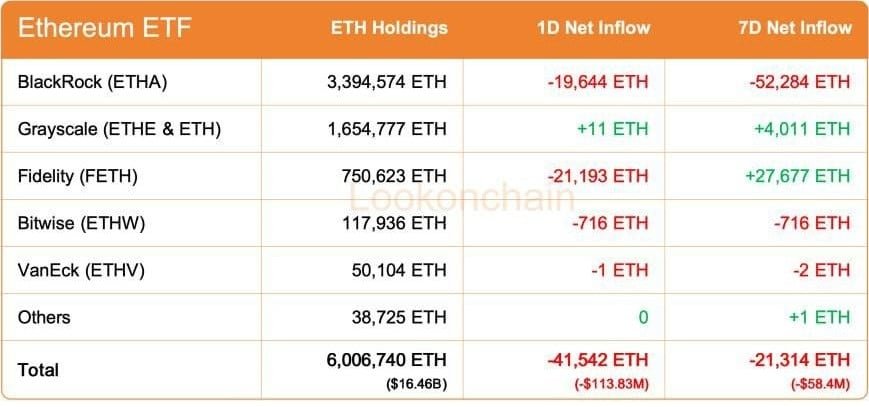Image resolution: width=869 pixels, height=407 pixels.
Task: Select the Total row label
Action: click(x=38, y=369)
